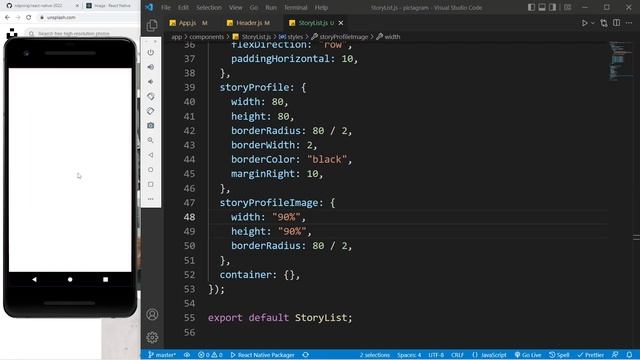Click the emulator toolbar home circle
Image resolution: width=640 pixels, height=360 pixels.
[151, 170]
